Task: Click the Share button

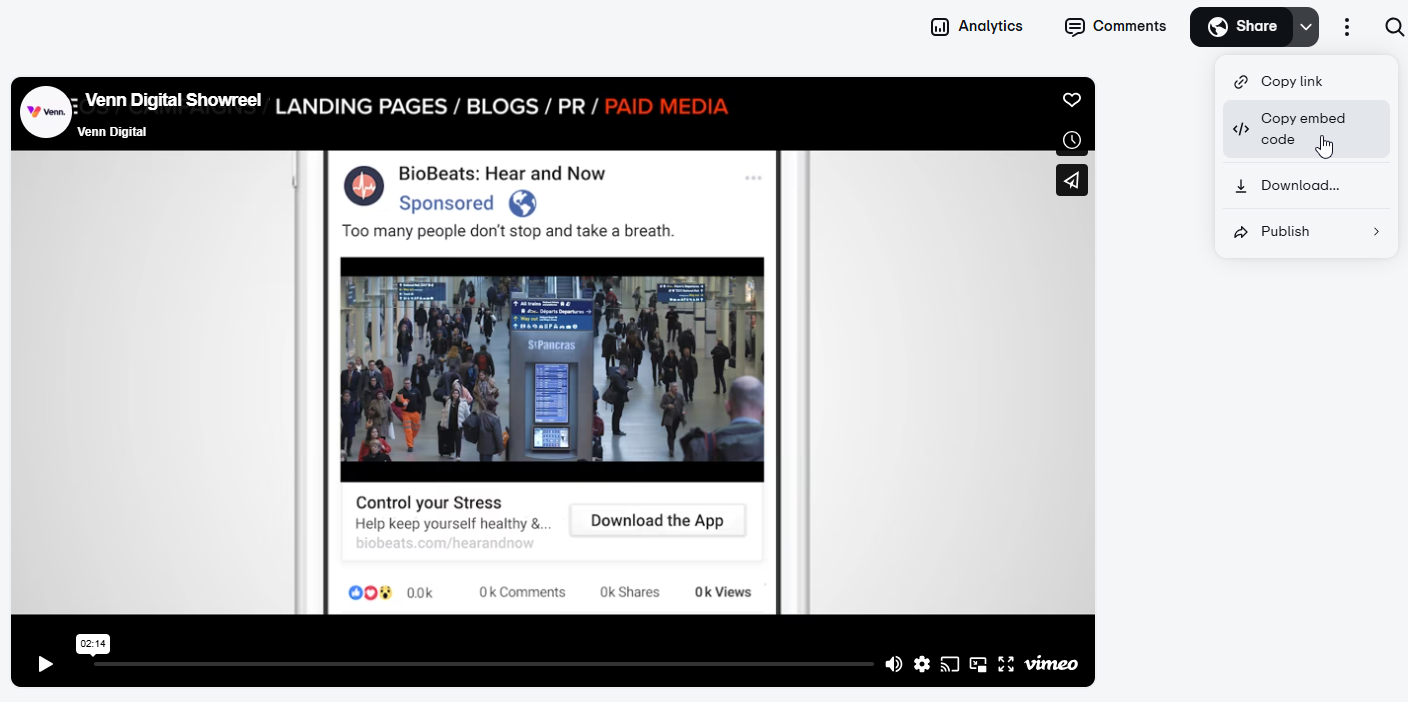Action: coord(1242,27)
